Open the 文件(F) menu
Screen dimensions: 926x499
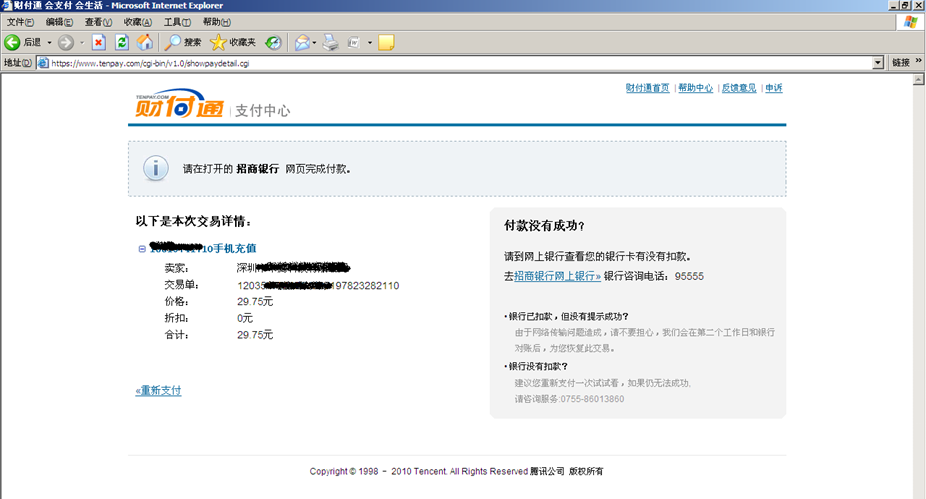point(21,21)
